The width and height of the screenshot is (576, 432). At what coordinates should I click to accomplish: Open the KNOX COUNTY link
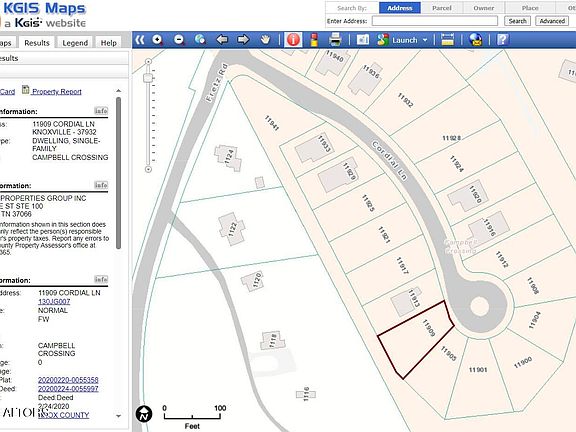[64, 415]
